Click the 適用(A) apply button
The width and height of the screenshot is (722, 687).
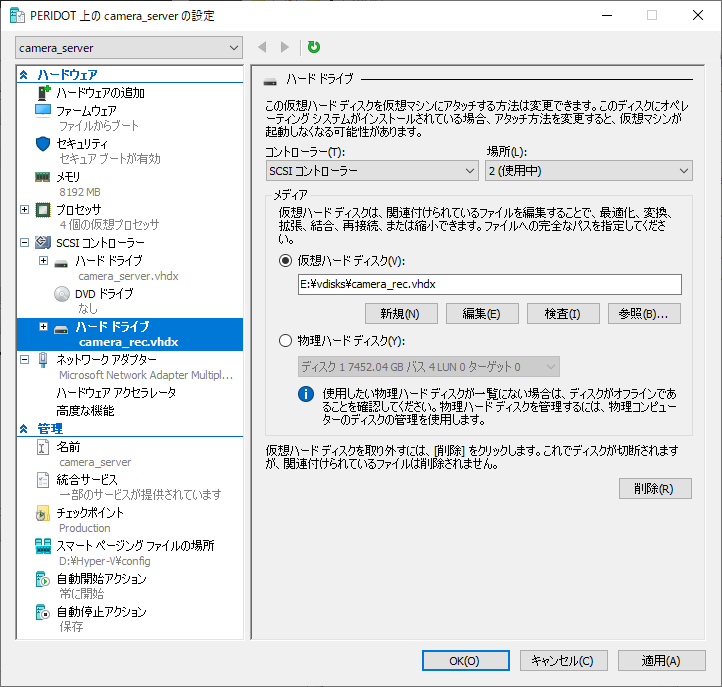coord(662,661)
